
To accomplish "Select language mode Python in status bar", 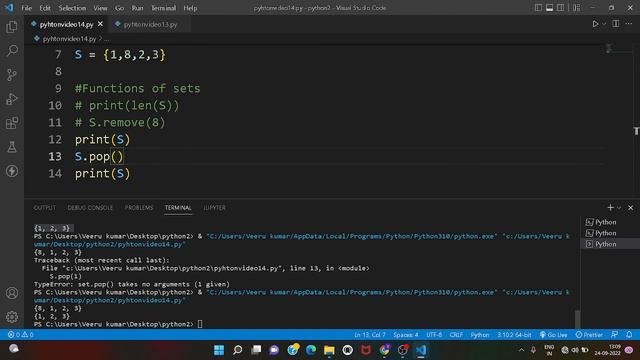I will pos(480,335).
